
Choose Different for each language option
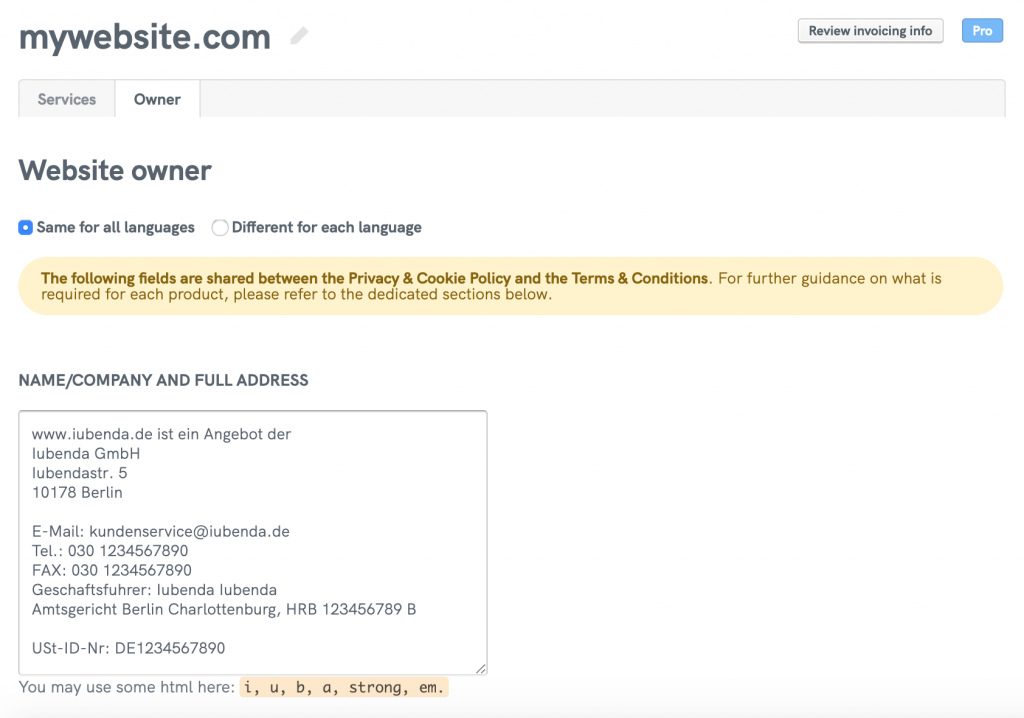220,228
